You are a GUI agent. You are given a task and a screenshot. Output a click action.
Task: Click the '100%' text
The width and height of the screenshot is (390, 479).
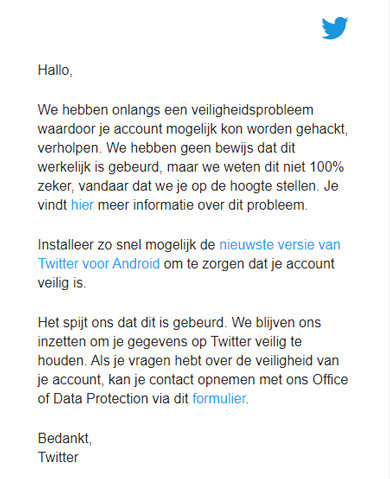coord(327,167)
